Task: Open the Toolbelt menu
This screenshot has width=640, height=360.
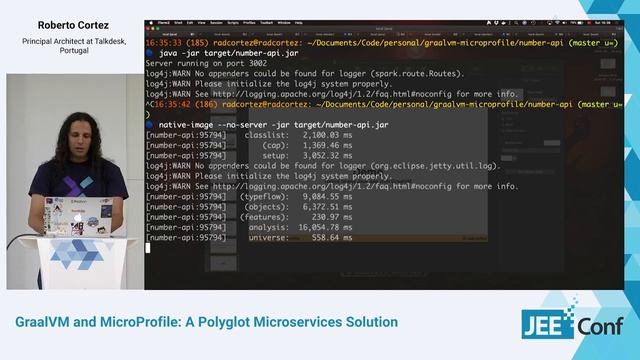Action: 267,23
